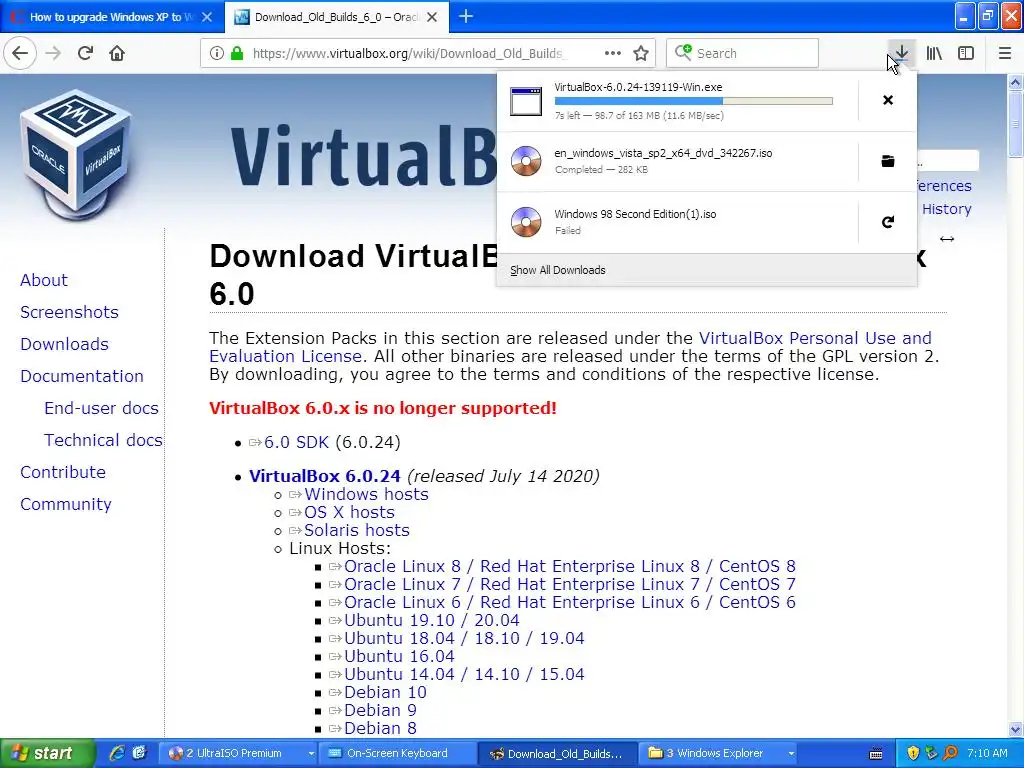Click the security shield tray icon
This screenshot has width=1024, height=768.
click(x=913, y=753)
